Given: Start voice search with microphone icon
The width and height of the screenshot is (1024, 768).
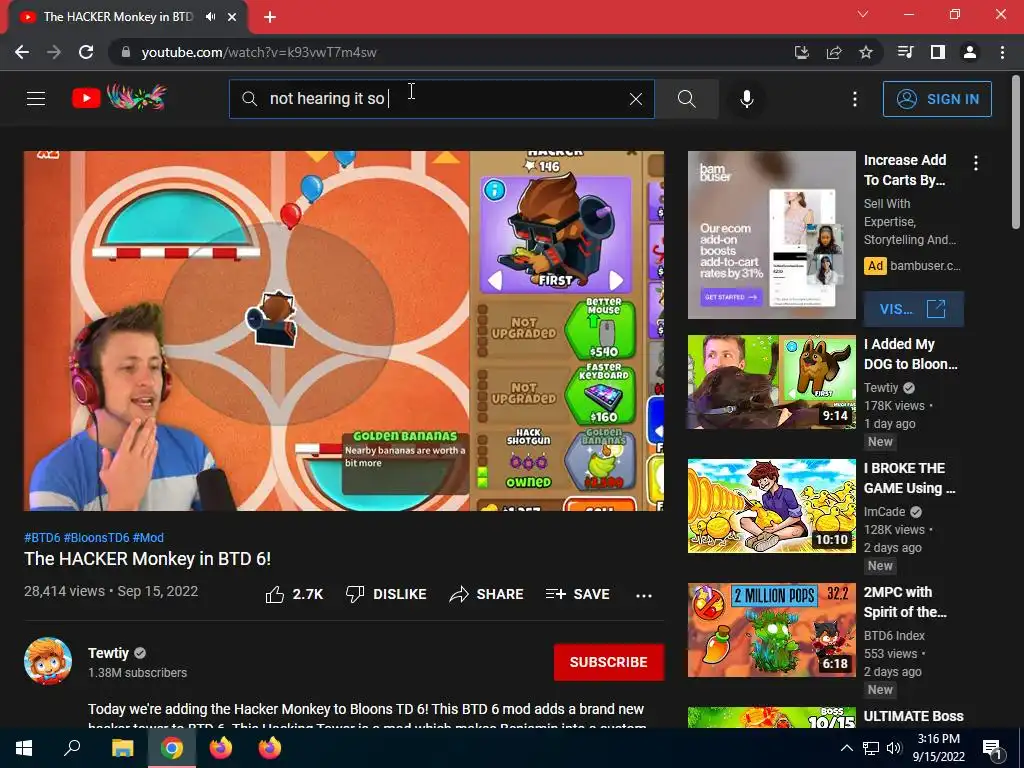Looking at the screenshot, I should pos(746,99).
